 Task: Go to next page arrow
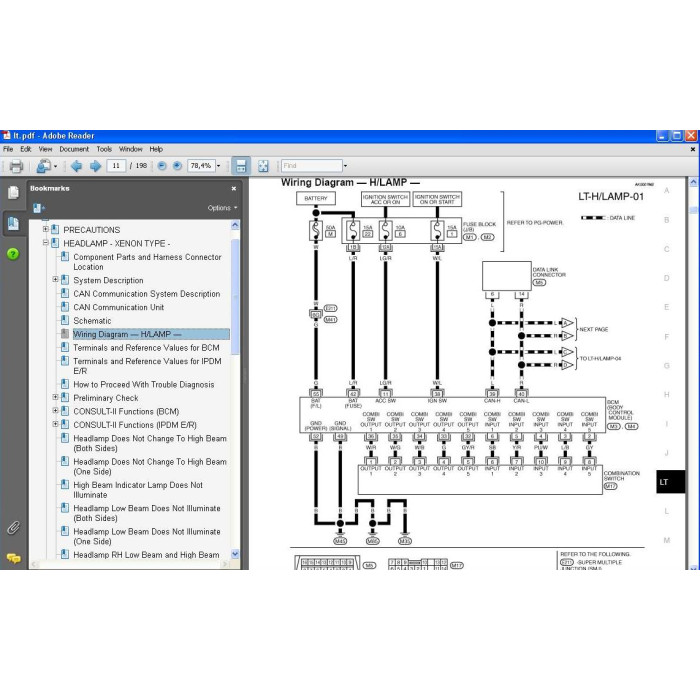[x=95, y=166]
